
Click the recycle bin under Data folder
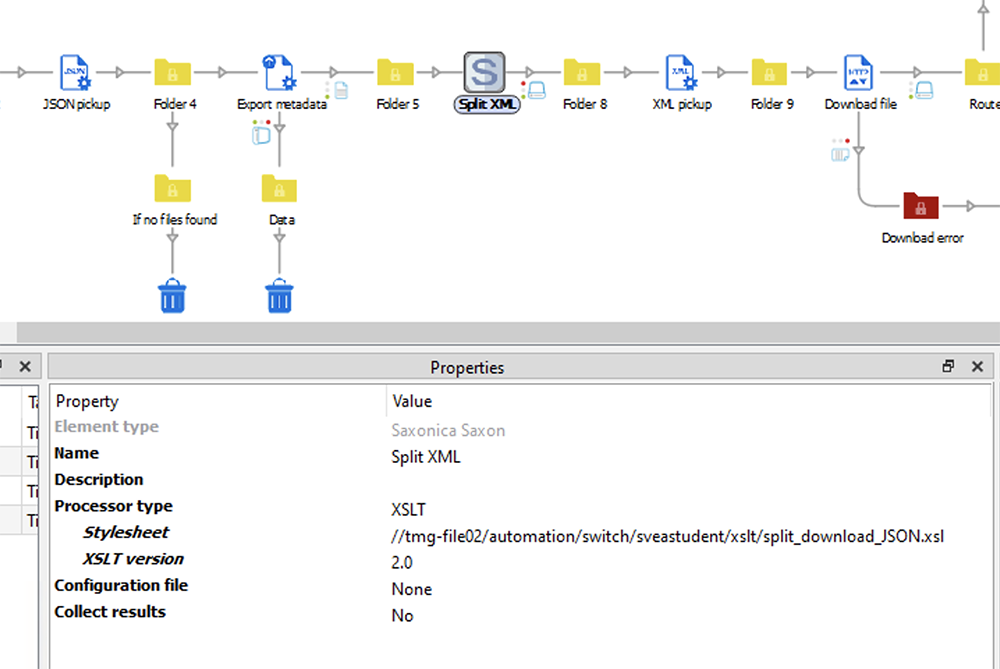[x=279, y=296]
